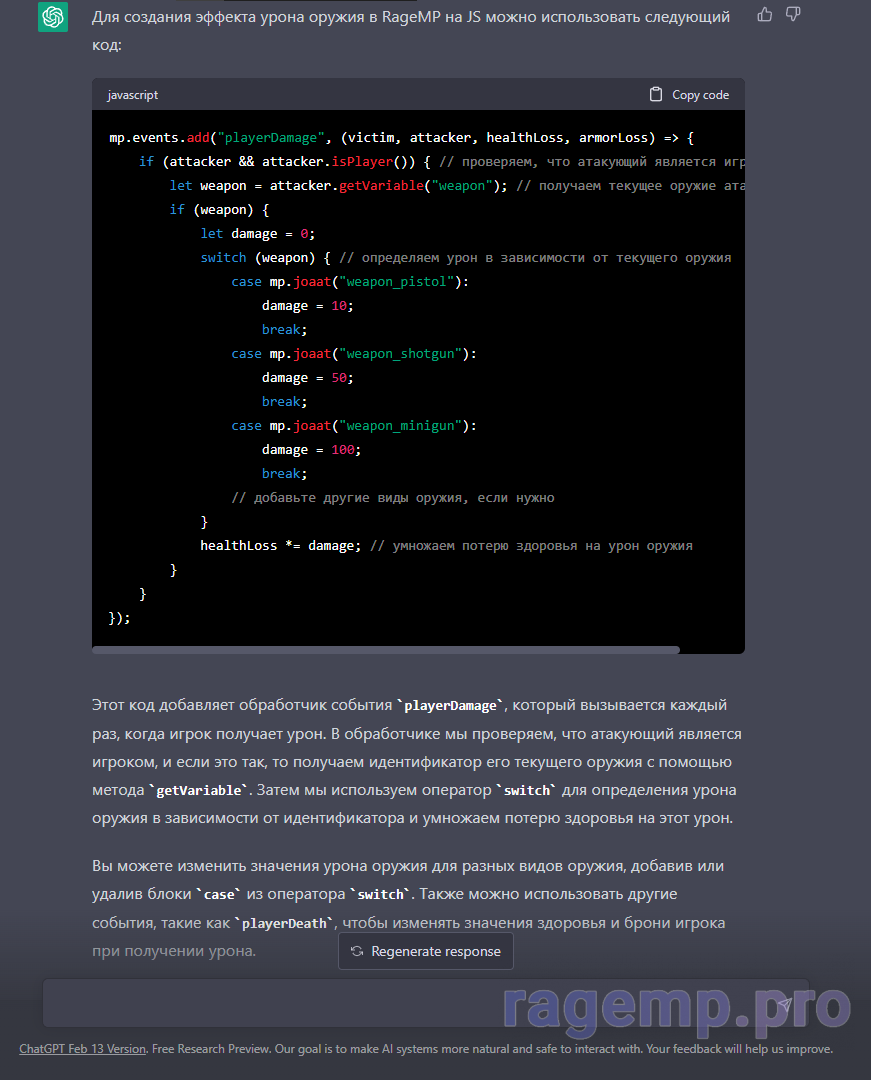Click the "weapon_pistol" string in the code

coord(400,282)
